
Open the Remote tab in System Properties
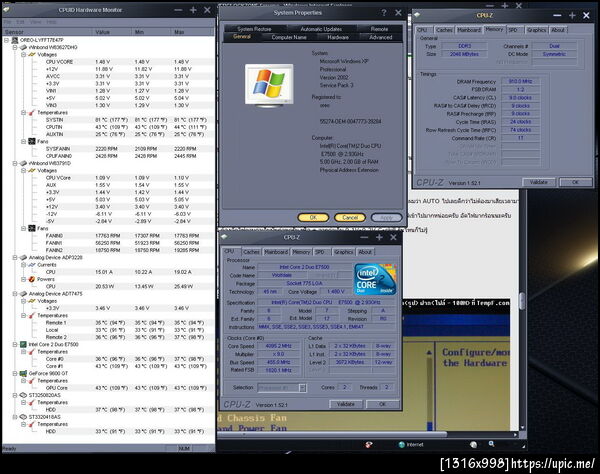click(379, 29)
